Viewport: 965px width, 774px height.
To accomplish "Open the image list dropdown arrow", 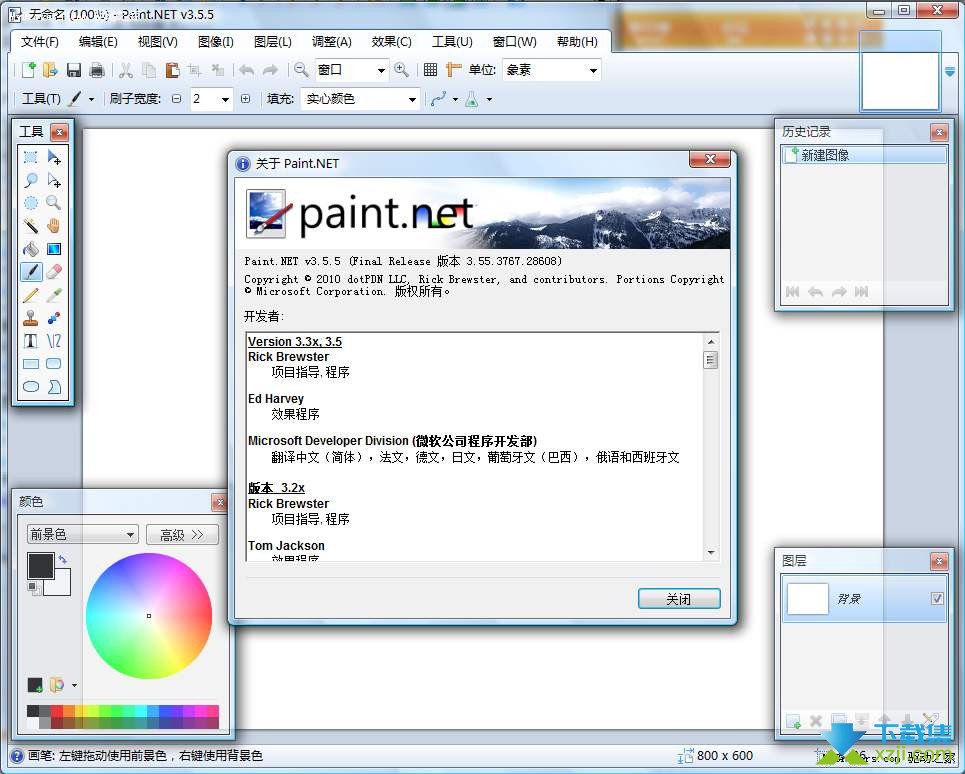I will click(x=950, y=73).
